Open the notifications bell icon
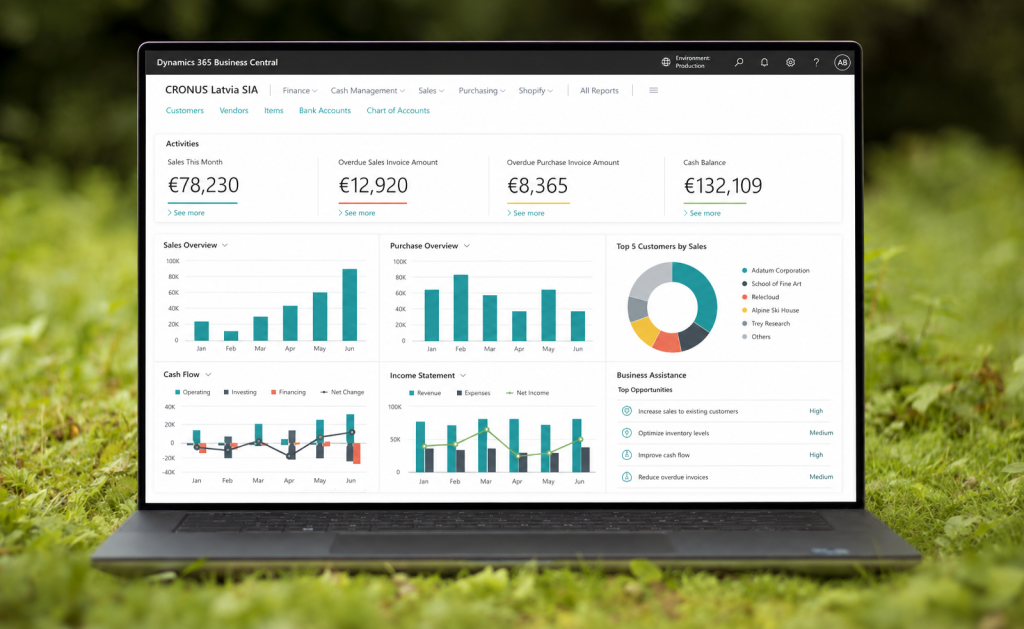Viewport: 1024px width, 629px height. coord(764,62)
